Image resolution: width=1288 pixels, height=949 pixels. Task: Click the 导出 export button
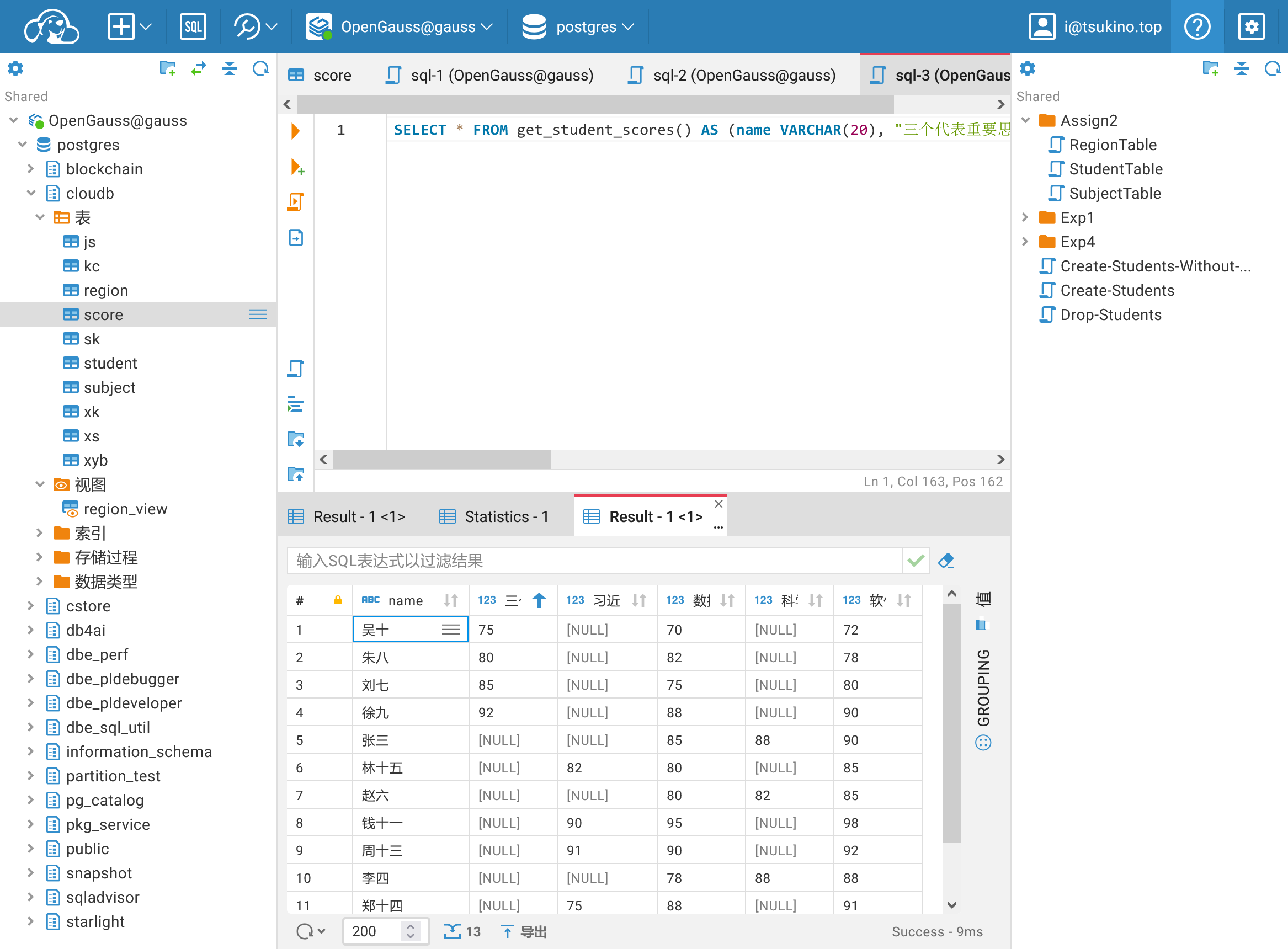pos(523,931)
